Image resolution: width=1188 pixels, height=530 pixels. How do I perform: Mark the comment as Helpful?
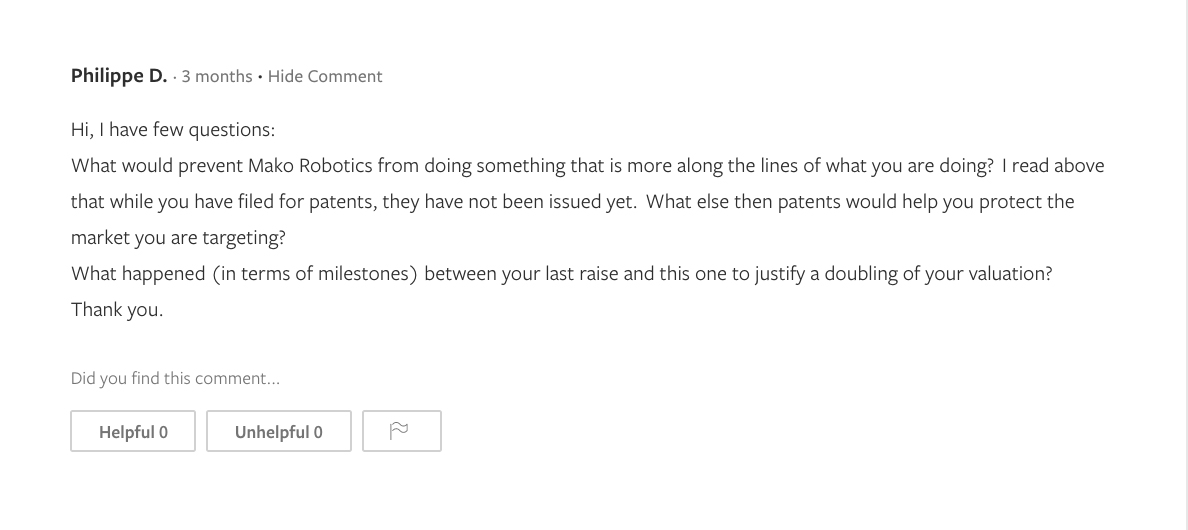tap(133, 431)
